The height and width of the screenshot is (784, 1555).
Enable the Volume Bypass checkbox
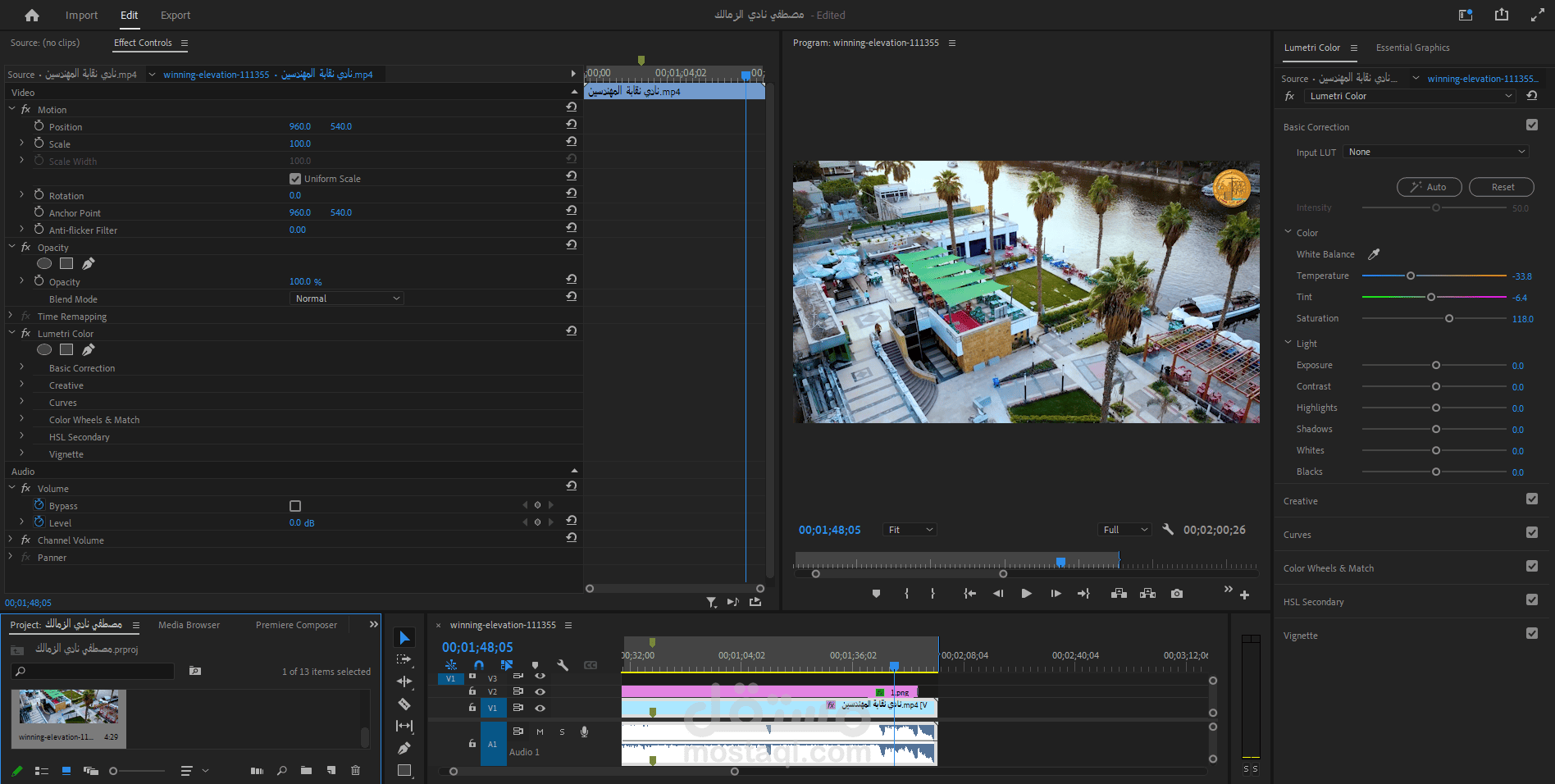[x=295, y=506]
